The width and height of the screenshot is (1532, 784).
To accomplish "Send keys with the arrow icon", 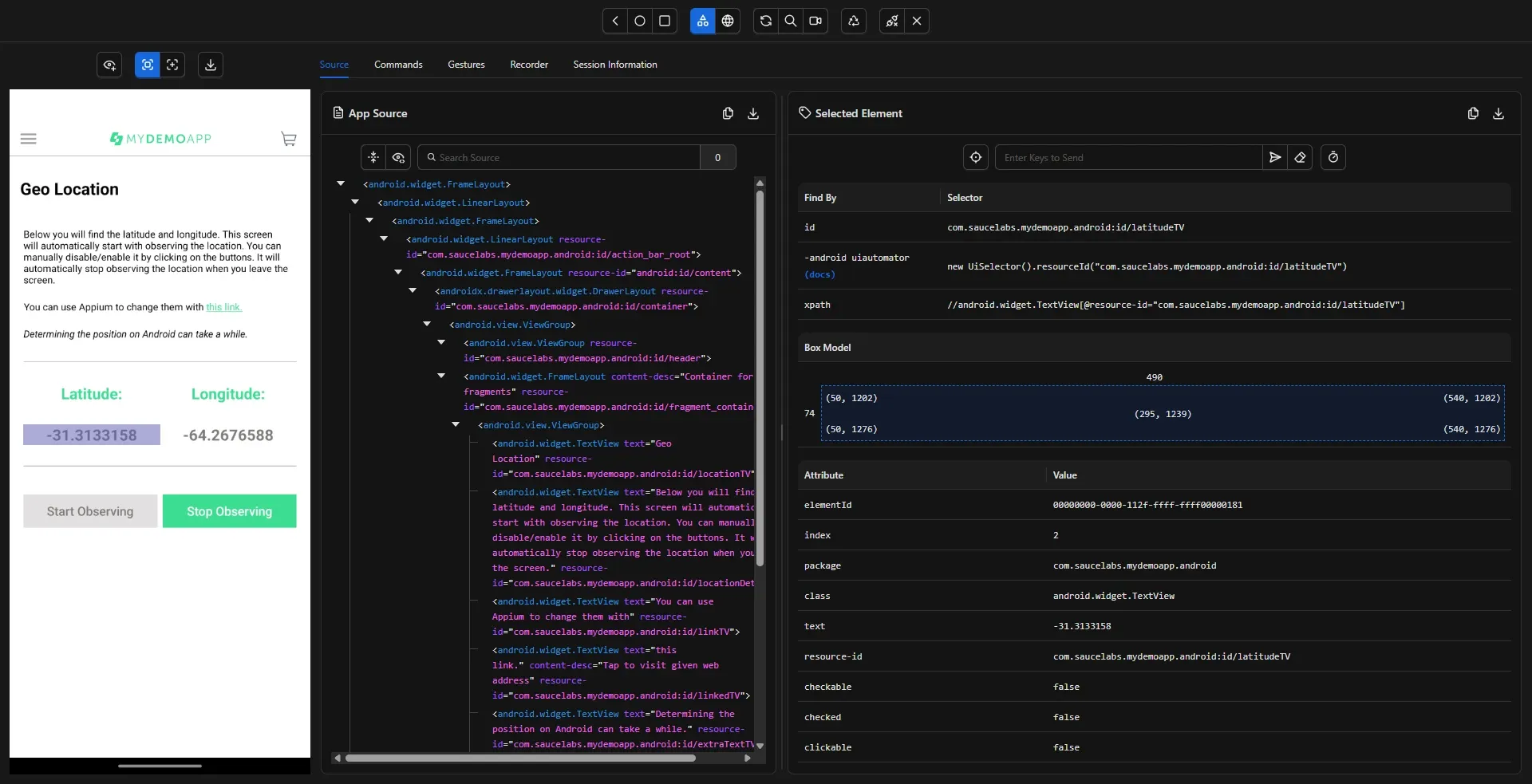I will coord(1275,157).
